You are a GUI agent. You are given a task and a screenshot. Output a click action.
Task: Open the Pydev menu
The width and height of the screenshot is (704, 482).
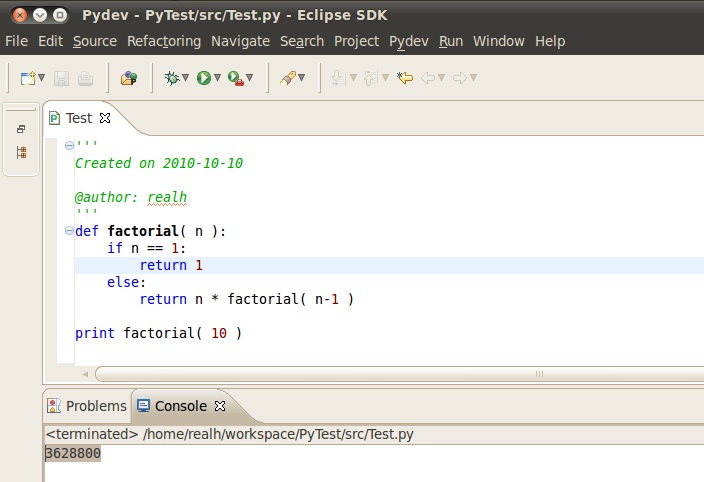point(408,41)
